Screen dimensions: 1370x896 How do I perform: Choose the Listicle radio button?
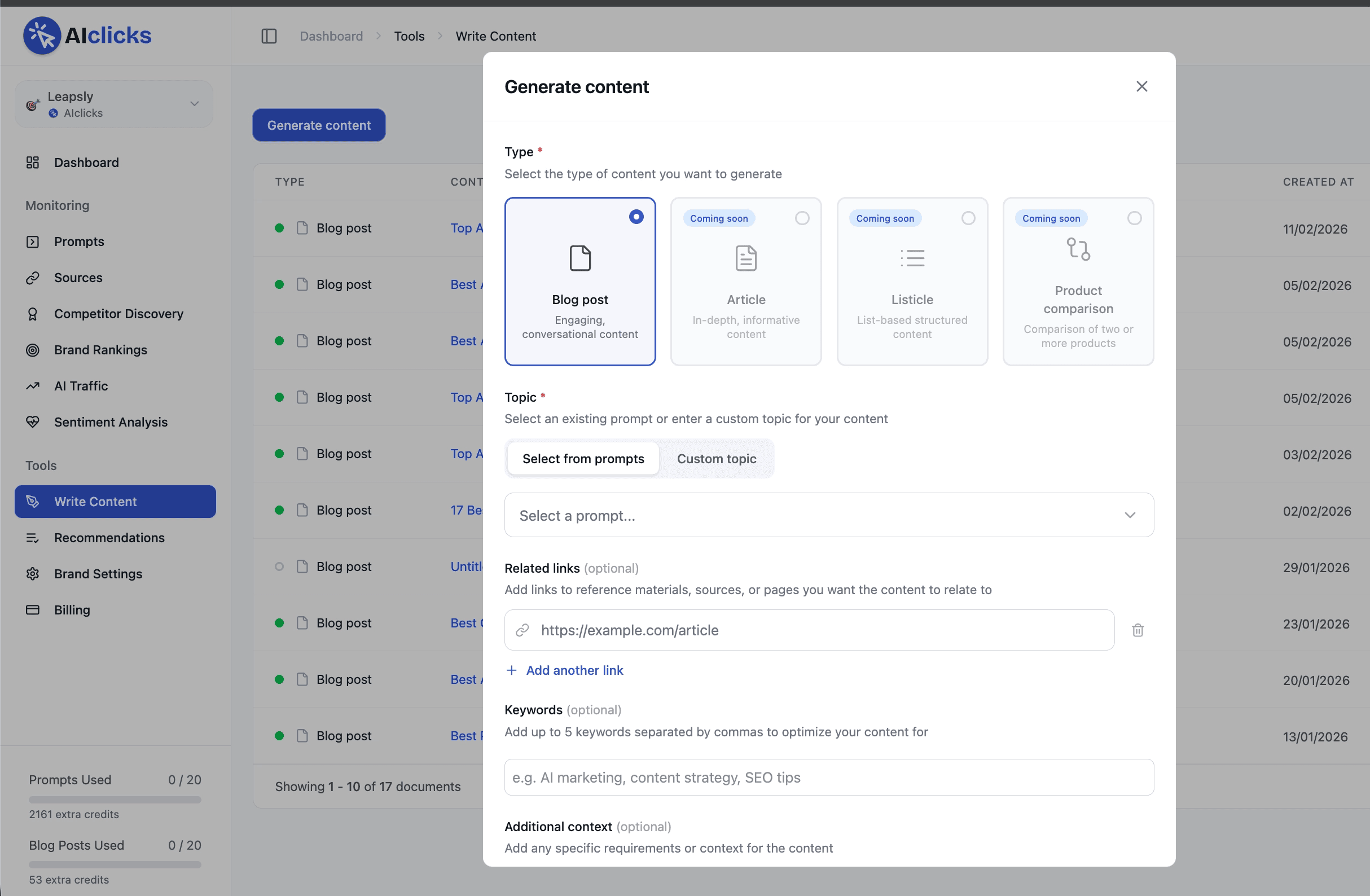[968, 218]
